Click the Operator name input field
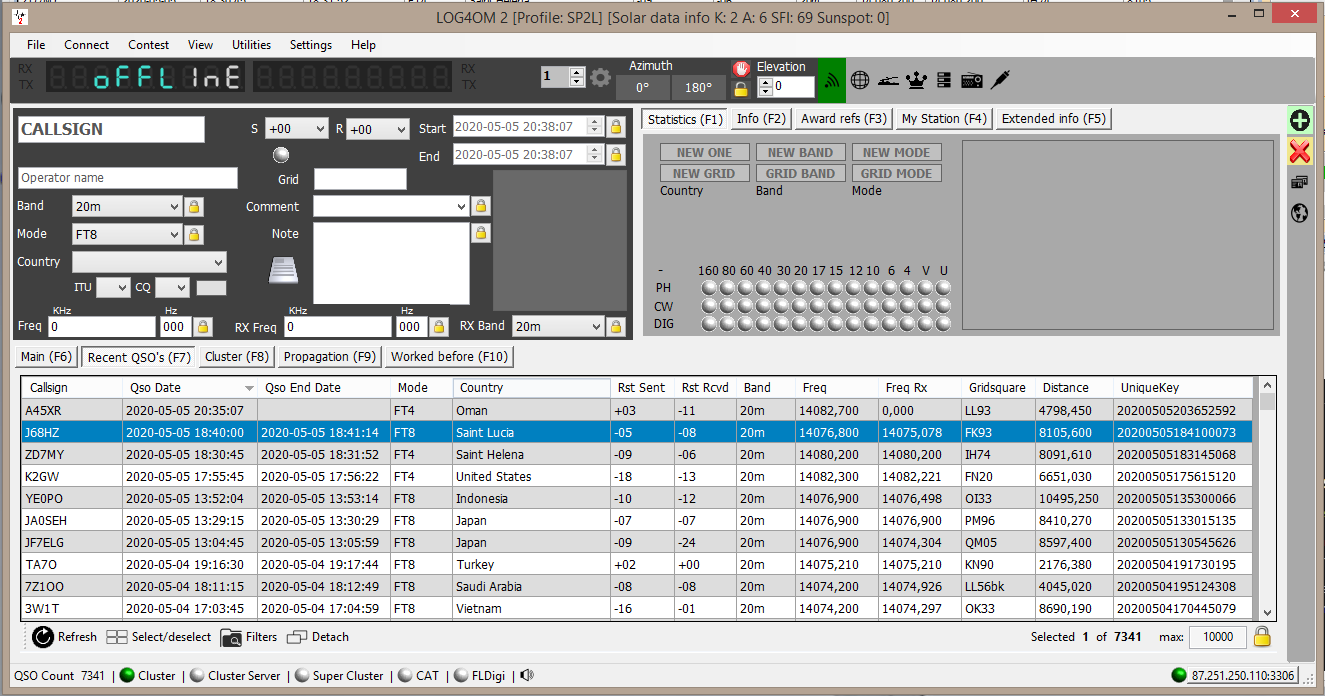Screen dimensions: 1325x696 coord(128,178)
